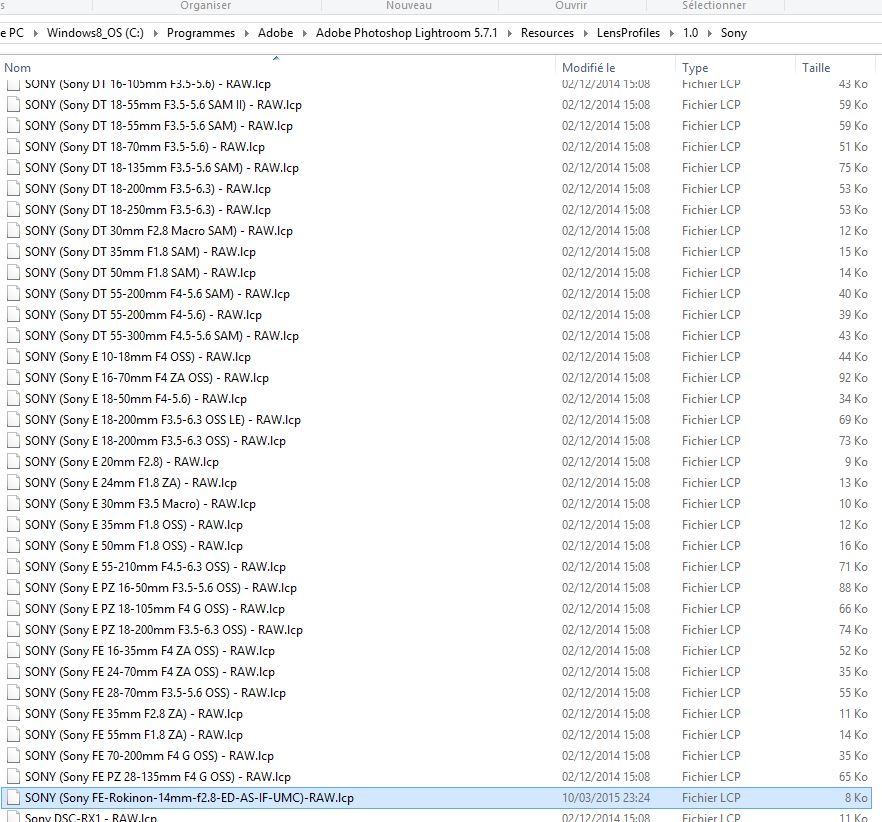Image resolution: width=882 pixels, height=822 pixels.
Task: Click file icon of Sony E PZ 18-105mm
Action: click(14, 609)
